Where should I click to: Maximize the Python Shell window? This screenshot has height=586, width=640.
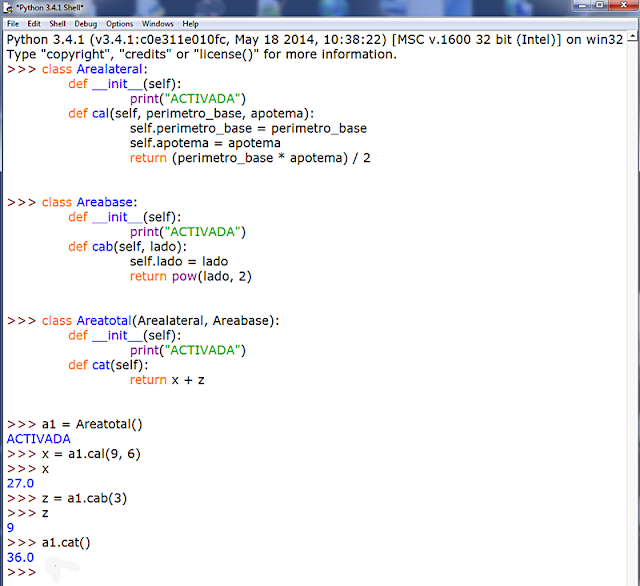point(600,5)
